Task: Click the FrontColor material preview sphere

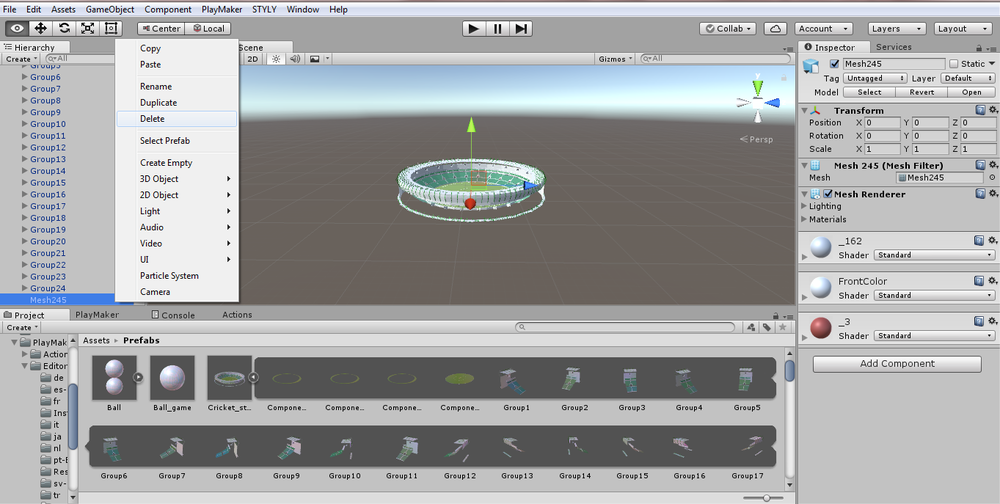Action: pos(821,288)
